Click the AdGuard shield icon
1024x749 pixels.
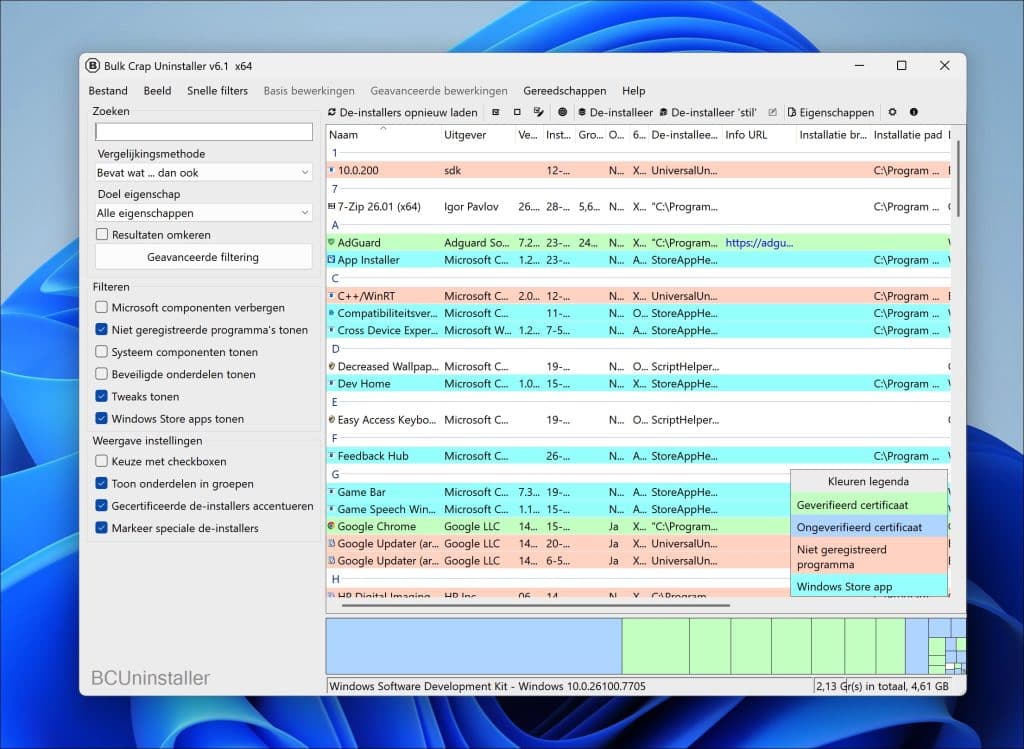click(x=332, y=242)
